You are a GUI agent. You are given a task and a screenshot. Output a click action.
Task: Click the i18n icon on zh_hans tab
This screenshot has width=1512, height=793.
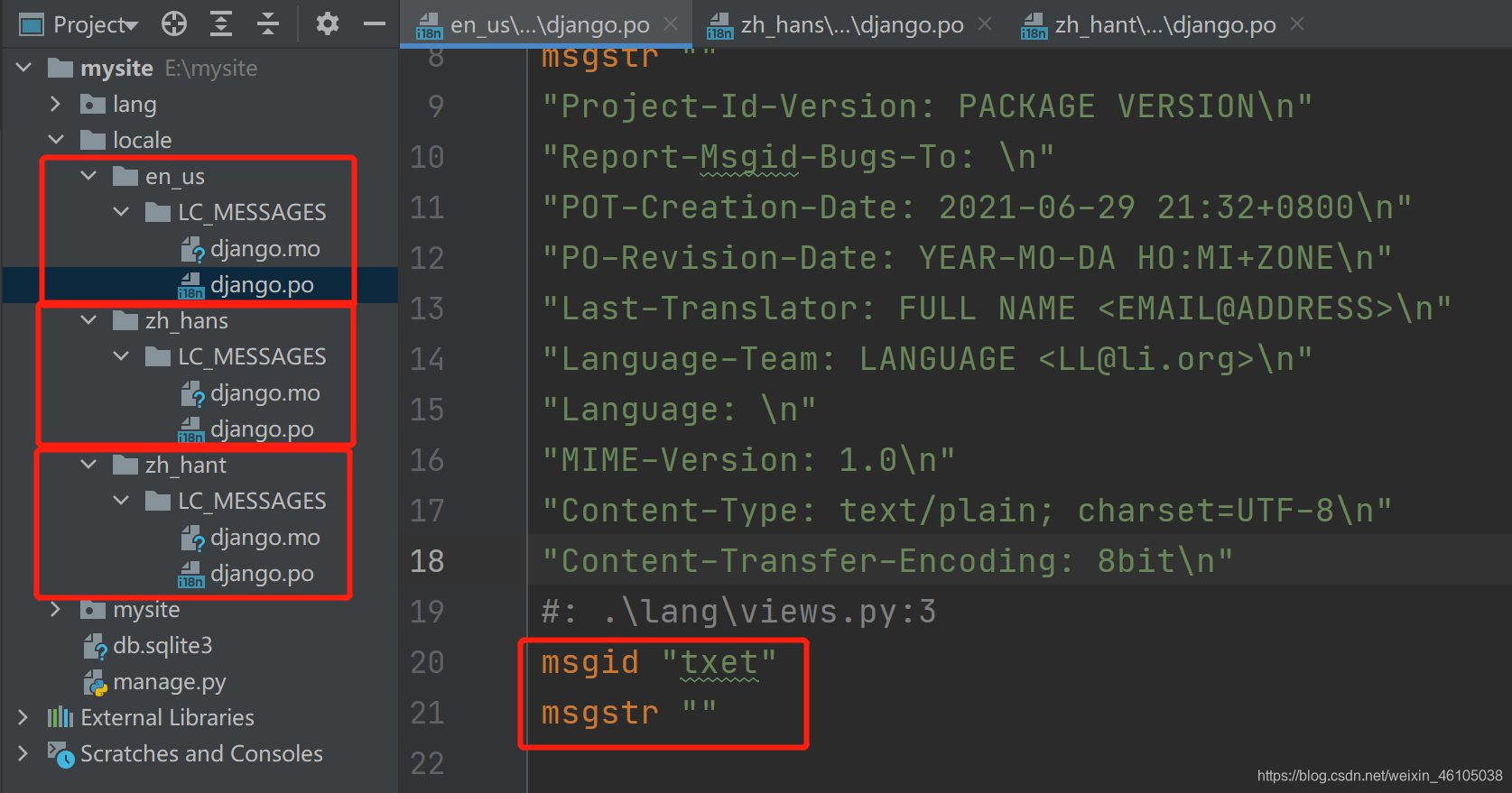(719, 26)
